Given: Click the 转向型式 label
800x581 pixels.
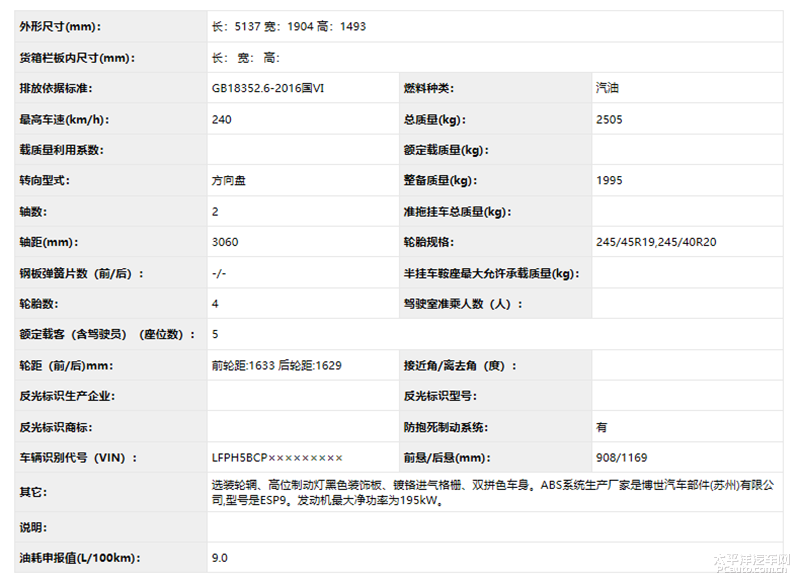Looking at the screenshot, I should 44,180.
